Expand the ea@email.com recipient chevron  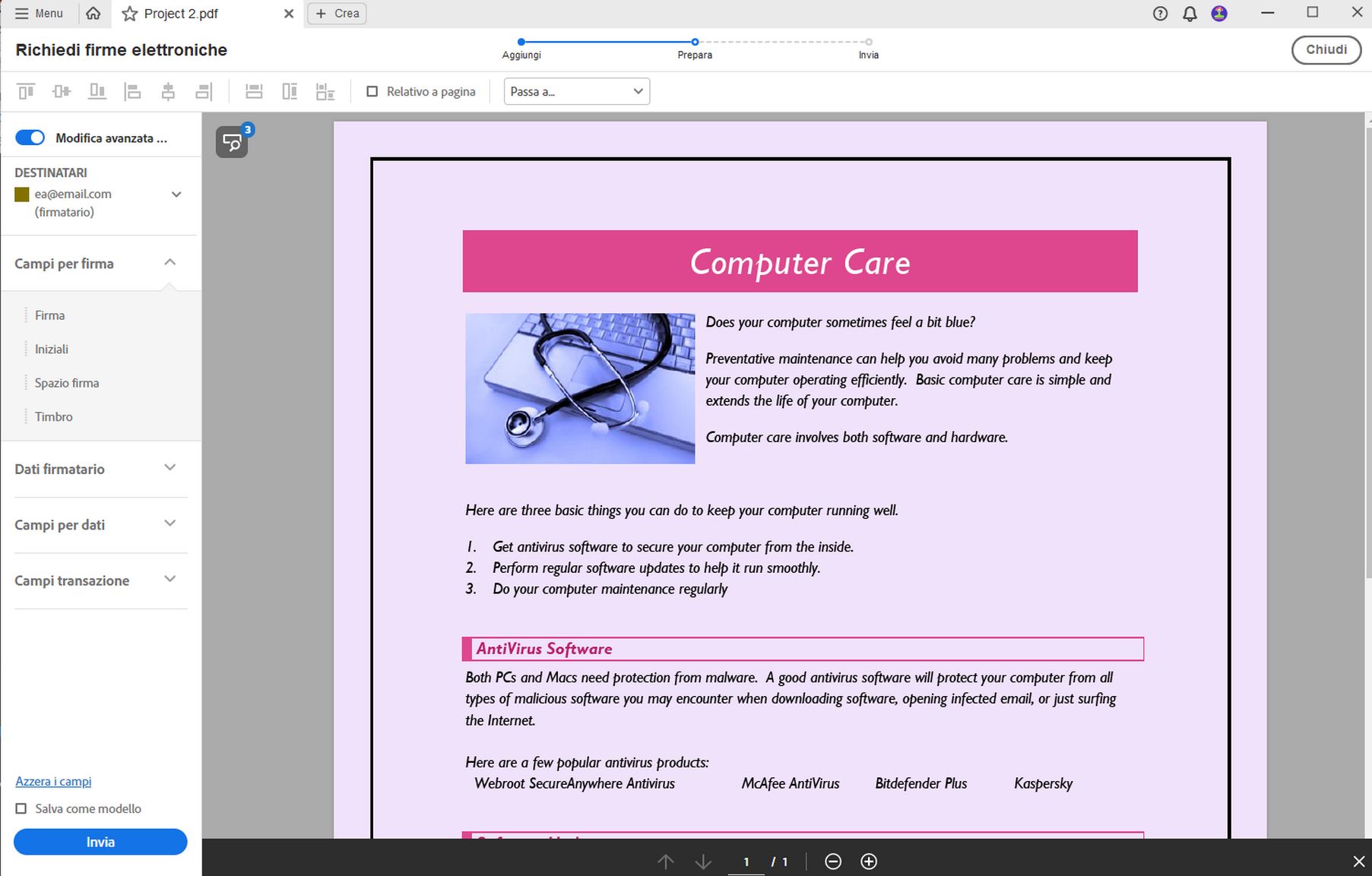176,194
